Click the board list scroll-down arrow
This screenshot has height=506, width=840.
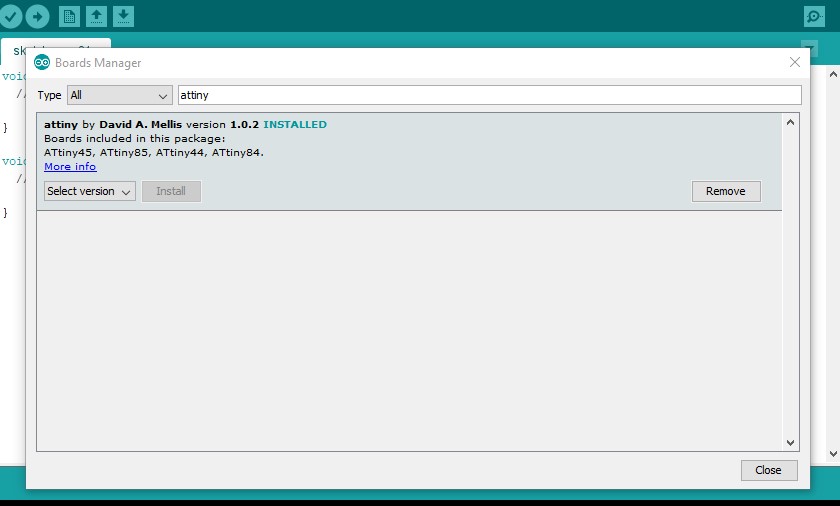(x=790, y=442)
